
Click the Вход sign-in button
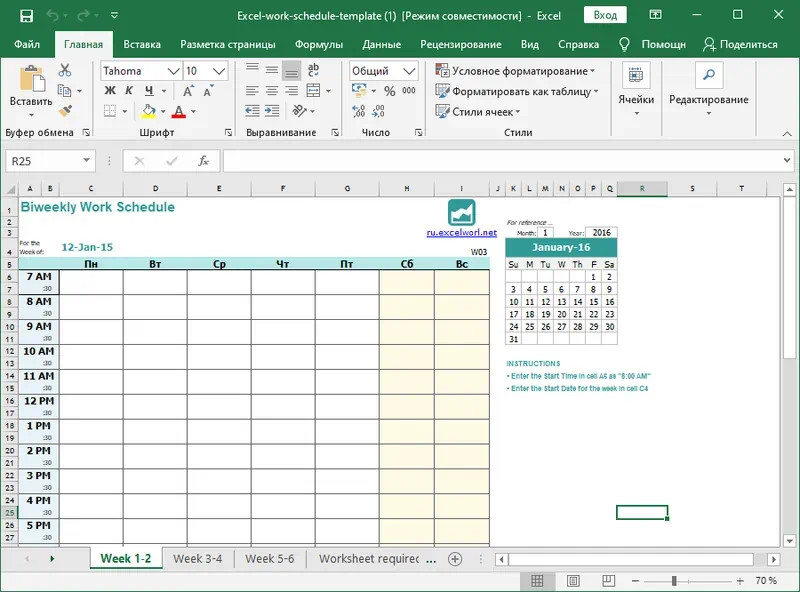coord(605,16)
